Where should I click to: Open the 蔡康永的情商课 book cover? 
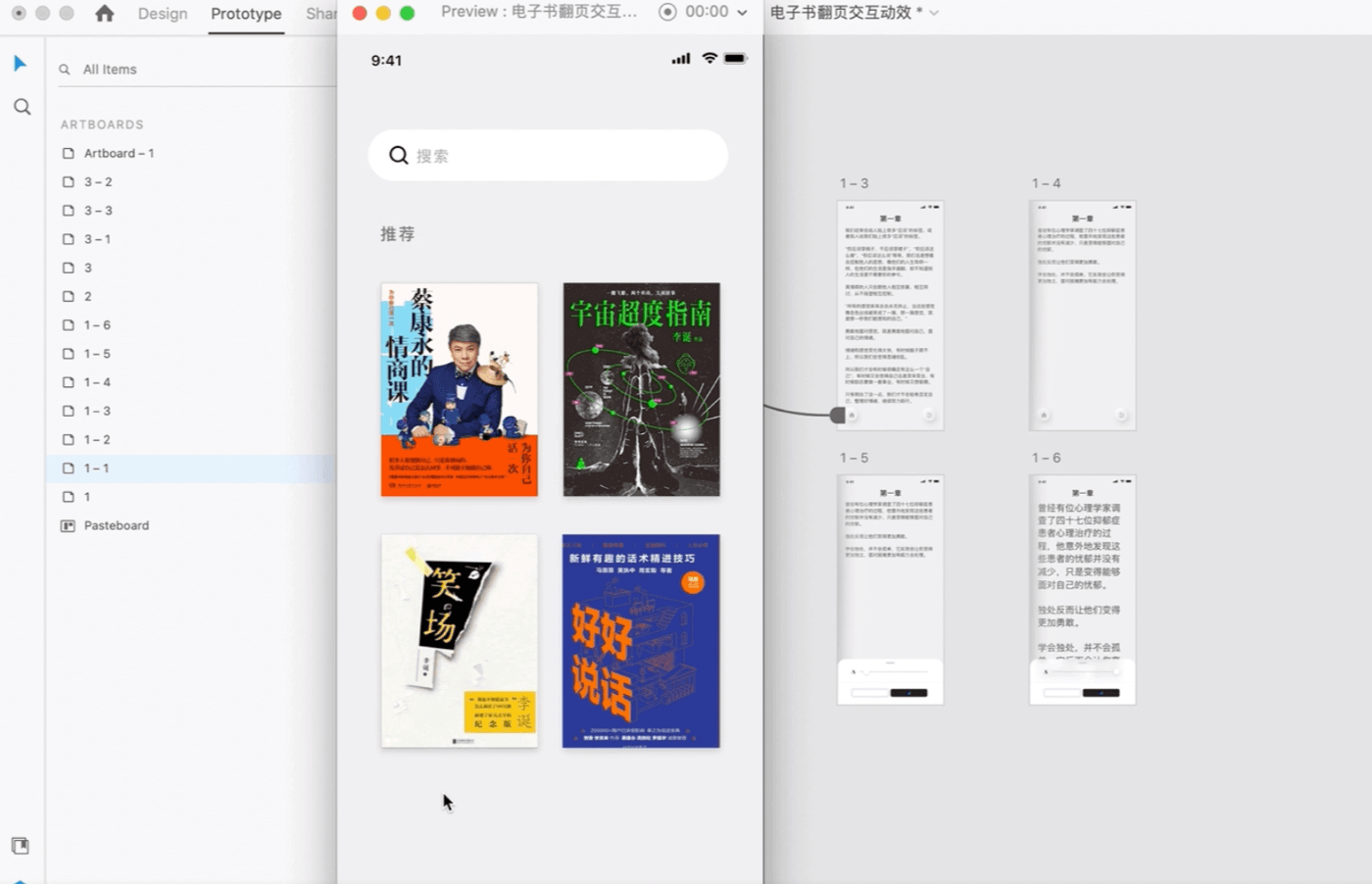click(460, 390)
